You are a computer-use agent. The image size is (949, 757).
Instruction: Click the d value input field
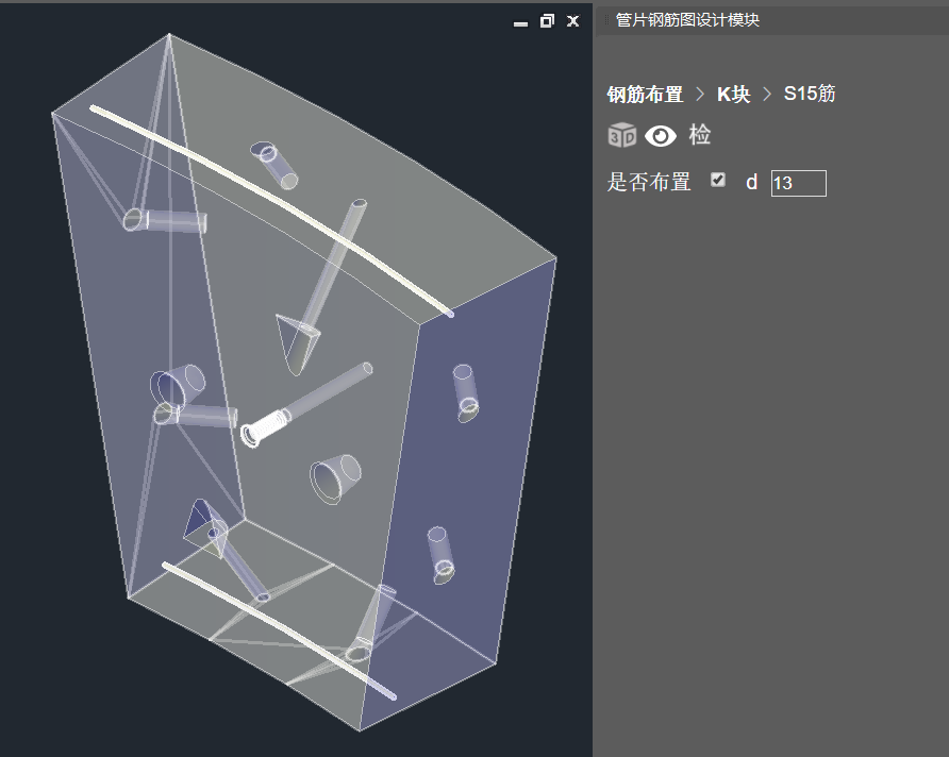coord(798,183)
